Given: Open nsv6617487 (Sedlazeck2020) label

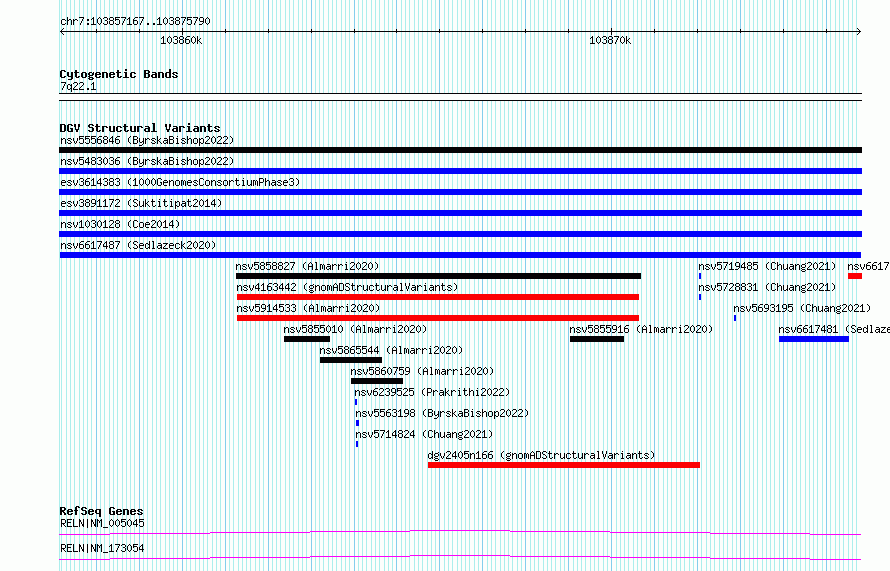Looking at the screenshot, I should [x=138, y=245].
